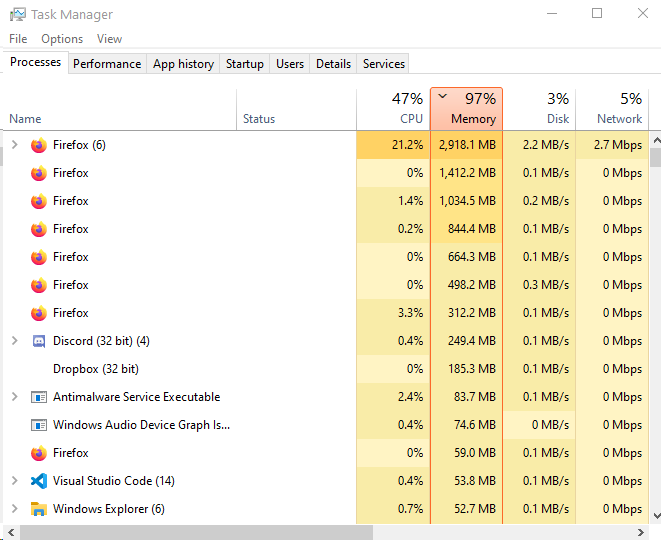Open the Options menu

pos(62,39)
